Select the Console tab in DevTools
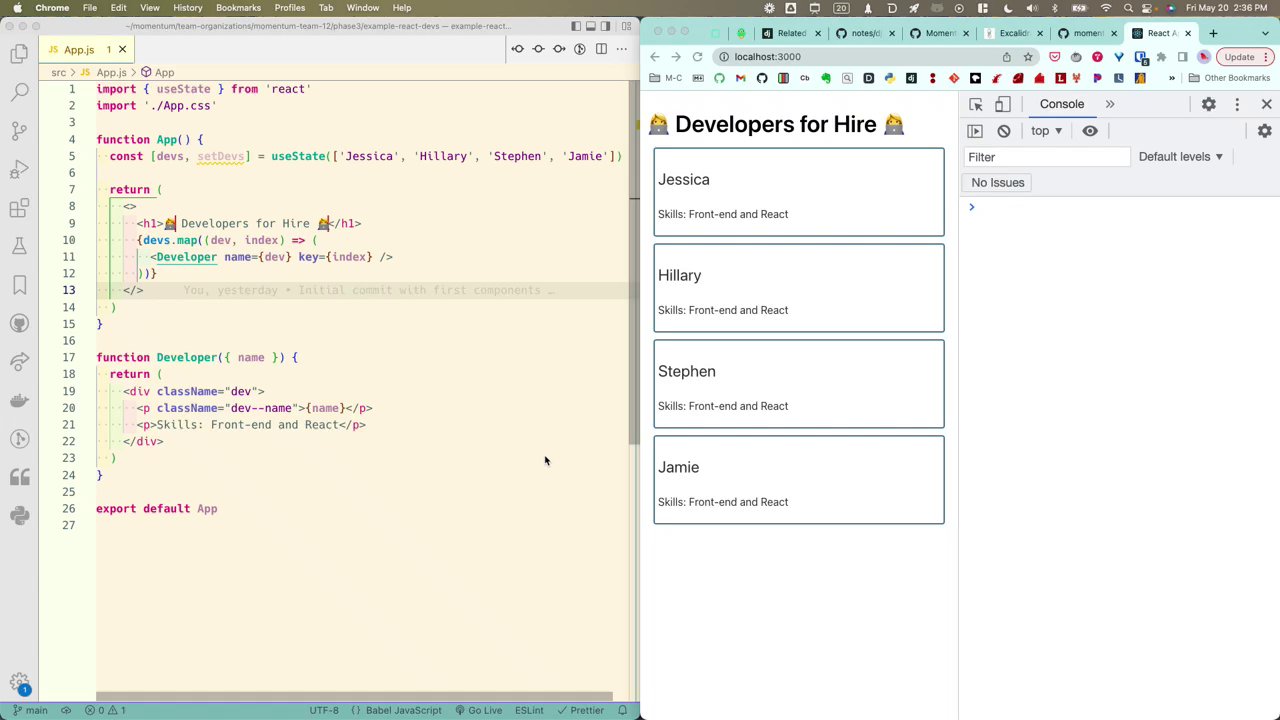Screen dimensions: 1280x720 [x=1061, y=104]
